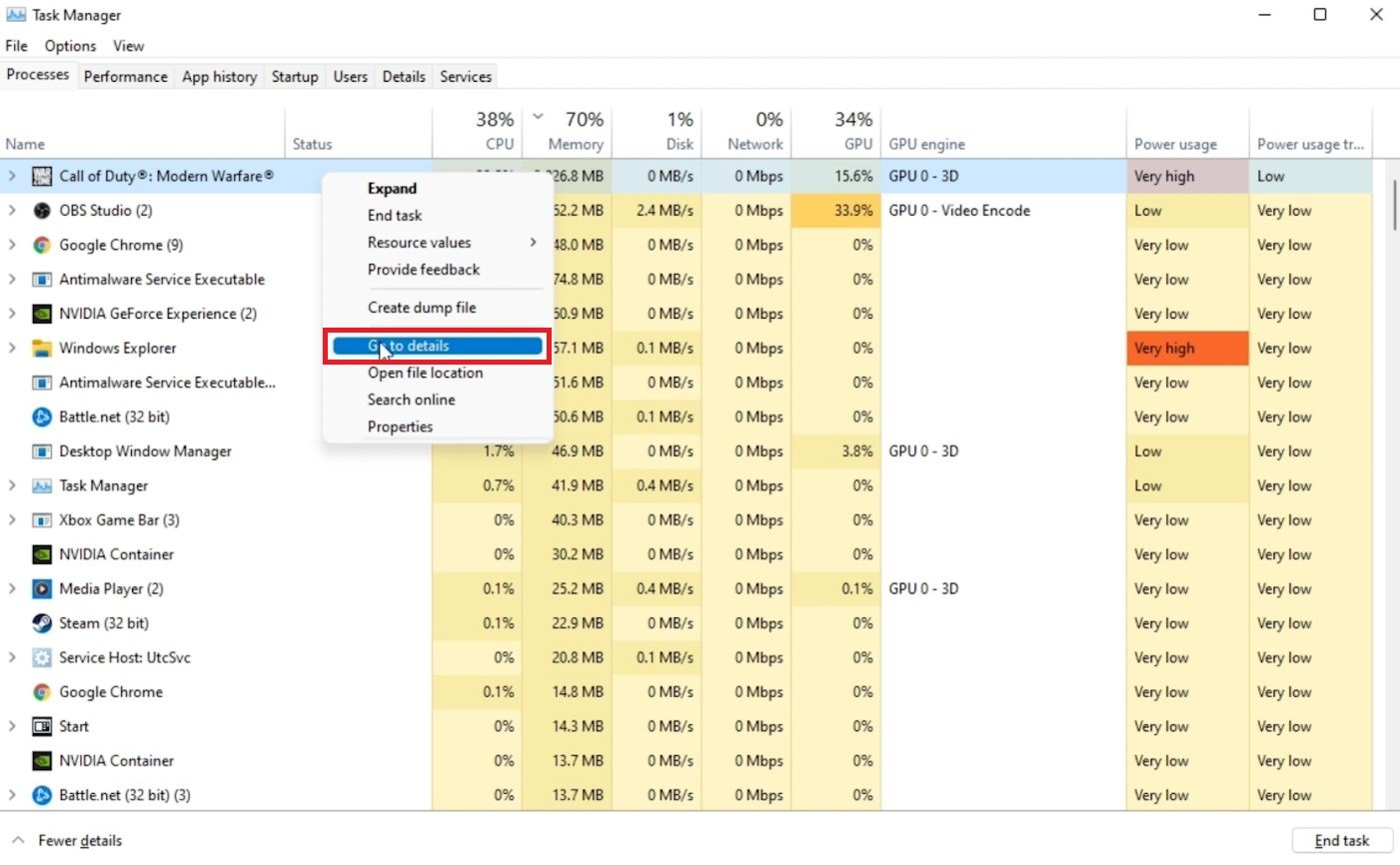
Task: Select the Media Player process icon
Action: click(x=42, y=589)
